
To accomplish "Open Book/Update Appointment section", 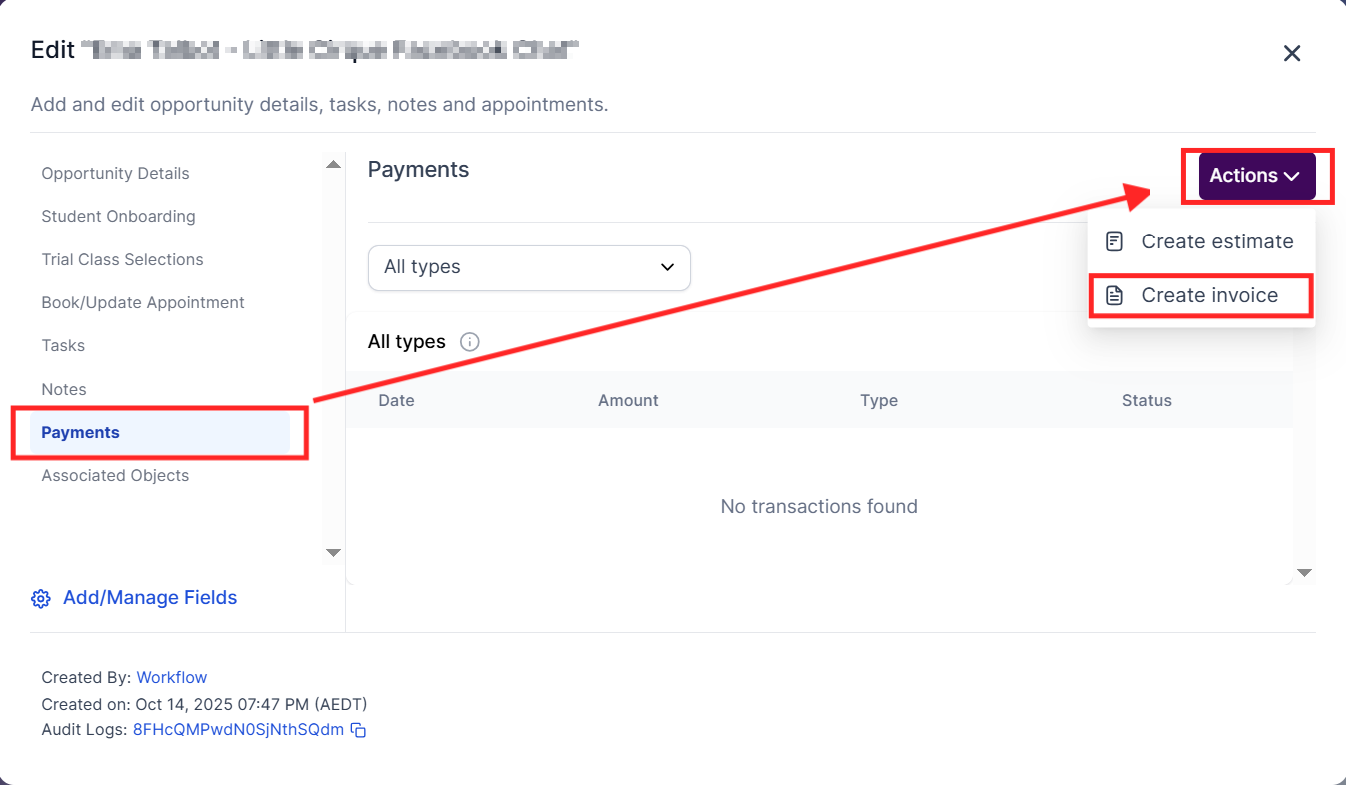I will tap(143, 302).
